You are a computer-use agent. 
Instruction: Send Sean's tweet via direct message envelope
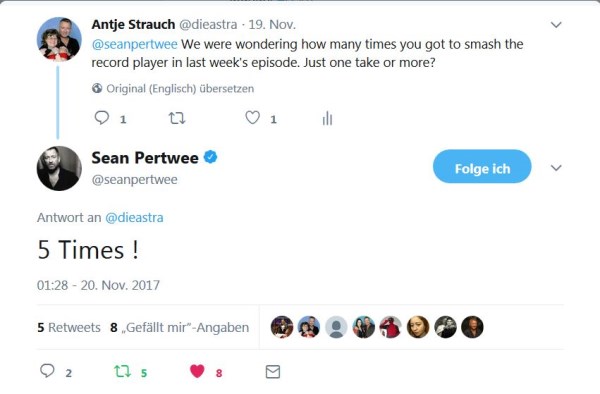coord(273,372)
